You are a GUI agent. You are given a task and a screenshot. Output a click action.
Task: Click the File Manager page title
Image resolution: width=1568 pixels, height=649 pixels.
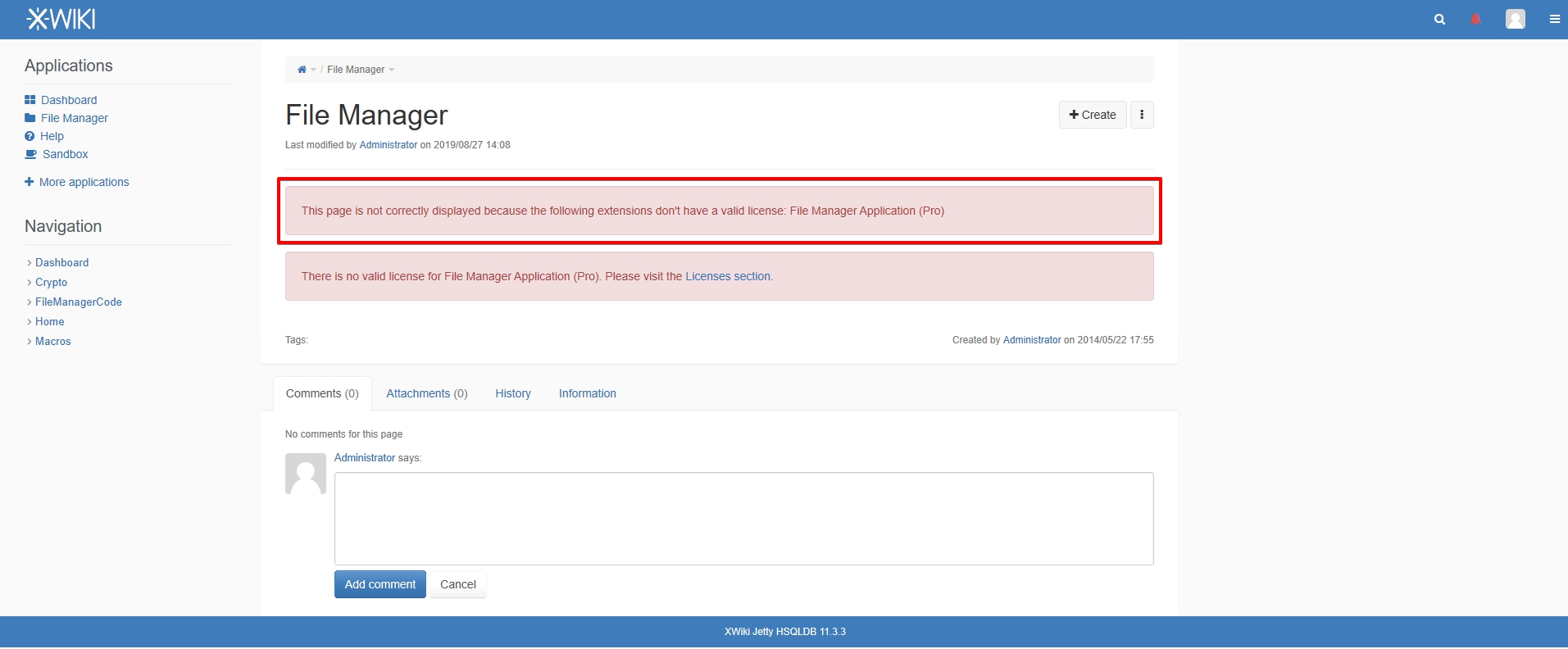point(366,116)
